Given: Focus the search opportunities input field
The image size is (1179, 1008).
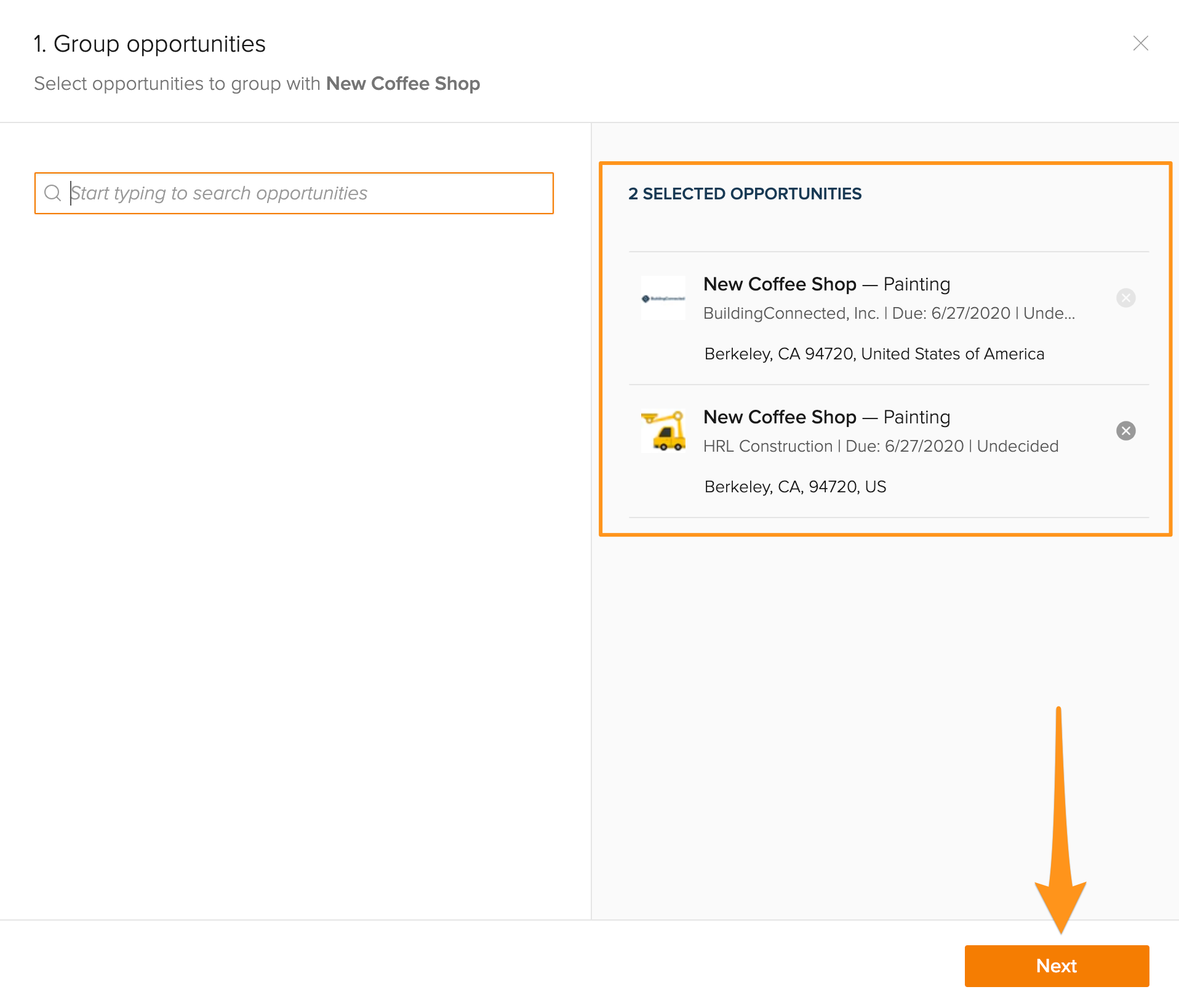Looking at the screenshot, I should point(308,193).
